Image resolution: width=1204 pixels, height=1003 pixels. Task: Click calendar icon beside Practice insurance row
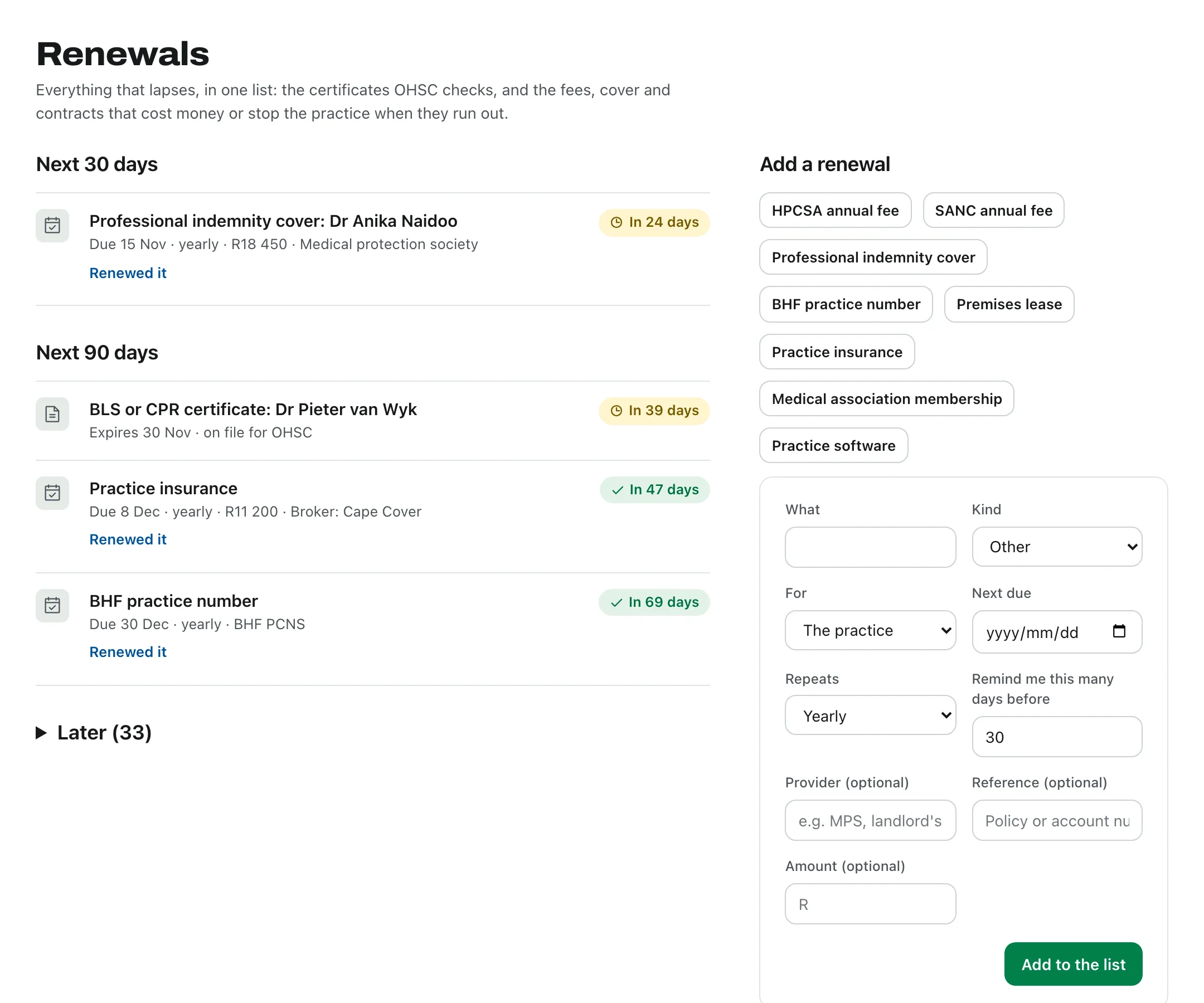click(52, 493)
